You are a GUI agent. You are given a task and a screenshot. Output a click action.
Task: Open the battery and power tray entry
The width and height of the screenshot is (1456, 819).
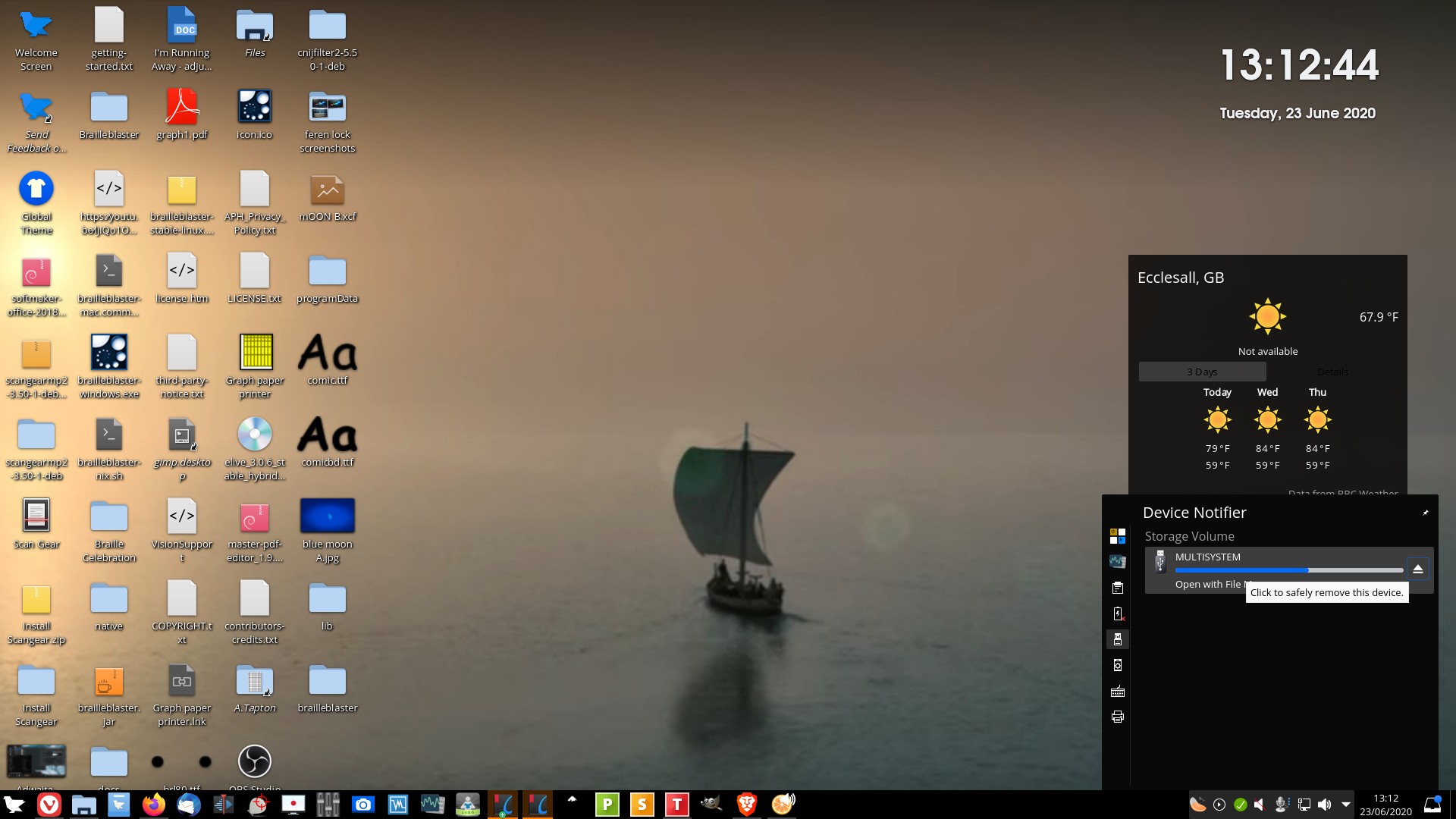[1117, 614]
